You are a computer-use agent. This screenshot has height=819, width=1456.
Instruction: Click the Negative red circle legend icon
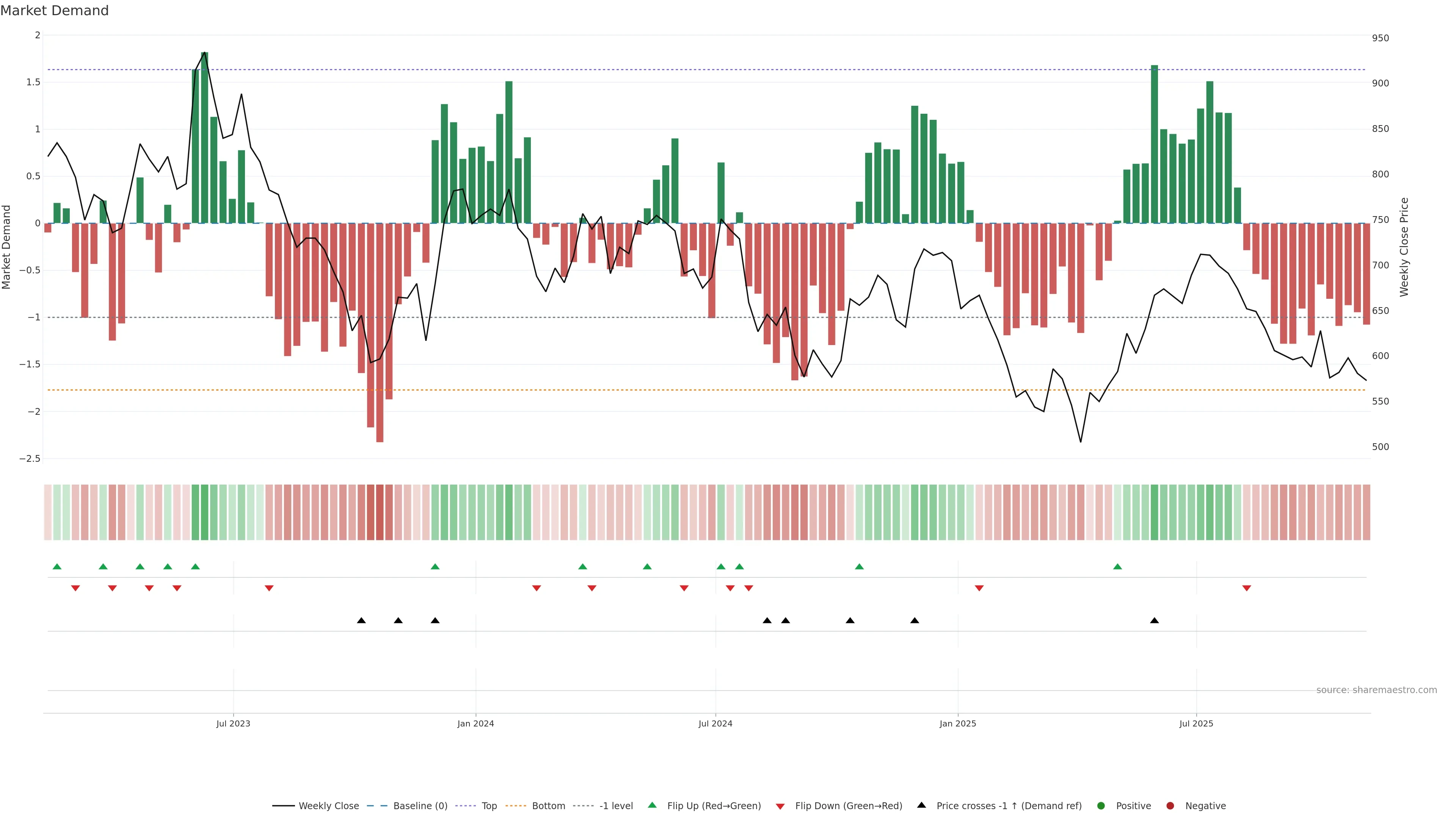pos(1170,806)
